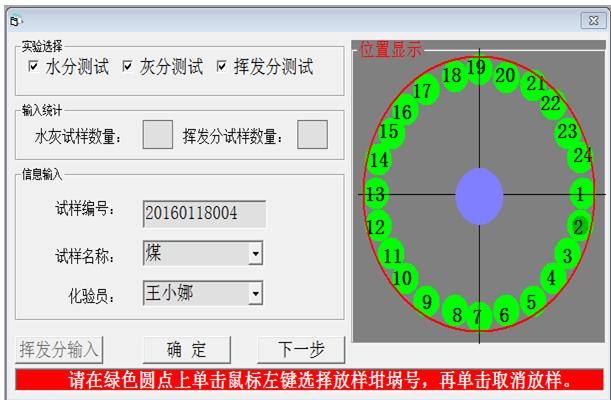Click the 试样名称 label
The image size is (611, 400).
[85, 257]
